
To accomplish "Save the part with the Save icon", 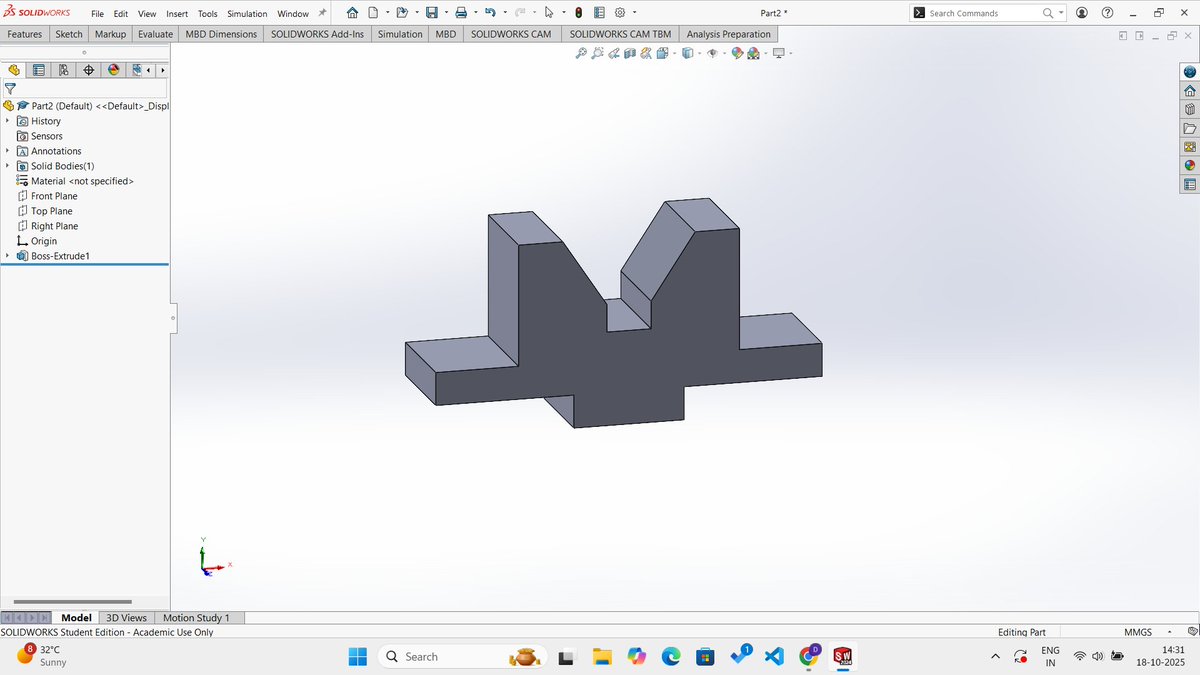I will 431,13.
